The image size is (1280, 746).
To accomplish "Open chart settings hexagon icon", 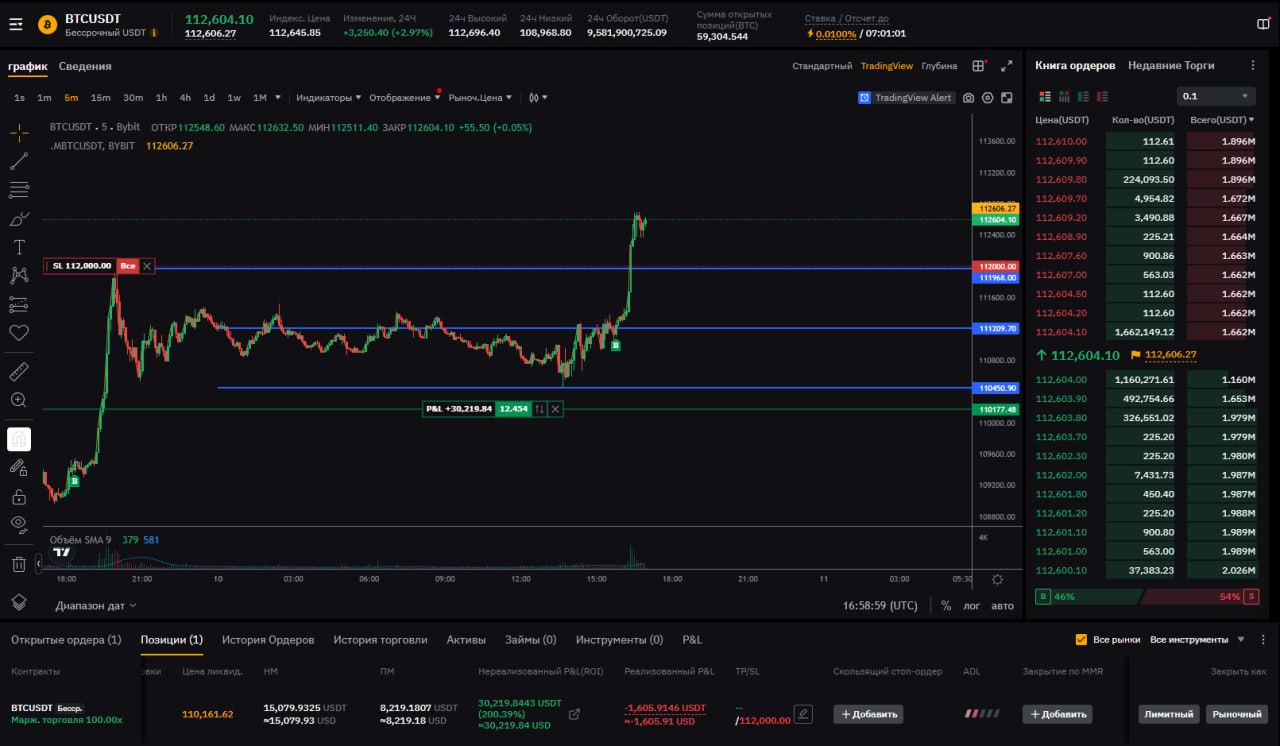I will coord(988,98).
